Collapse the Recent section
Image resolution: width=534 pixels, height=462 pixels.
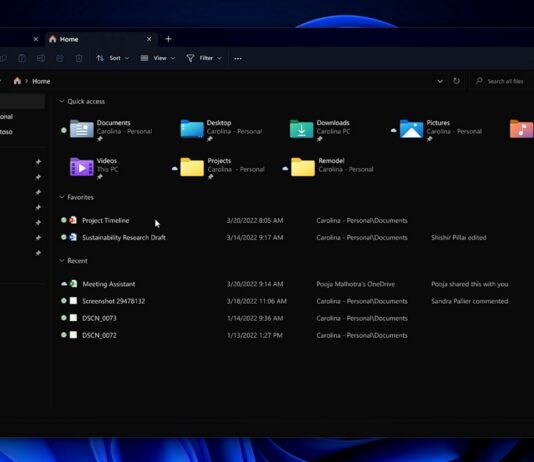pos(62,260)
